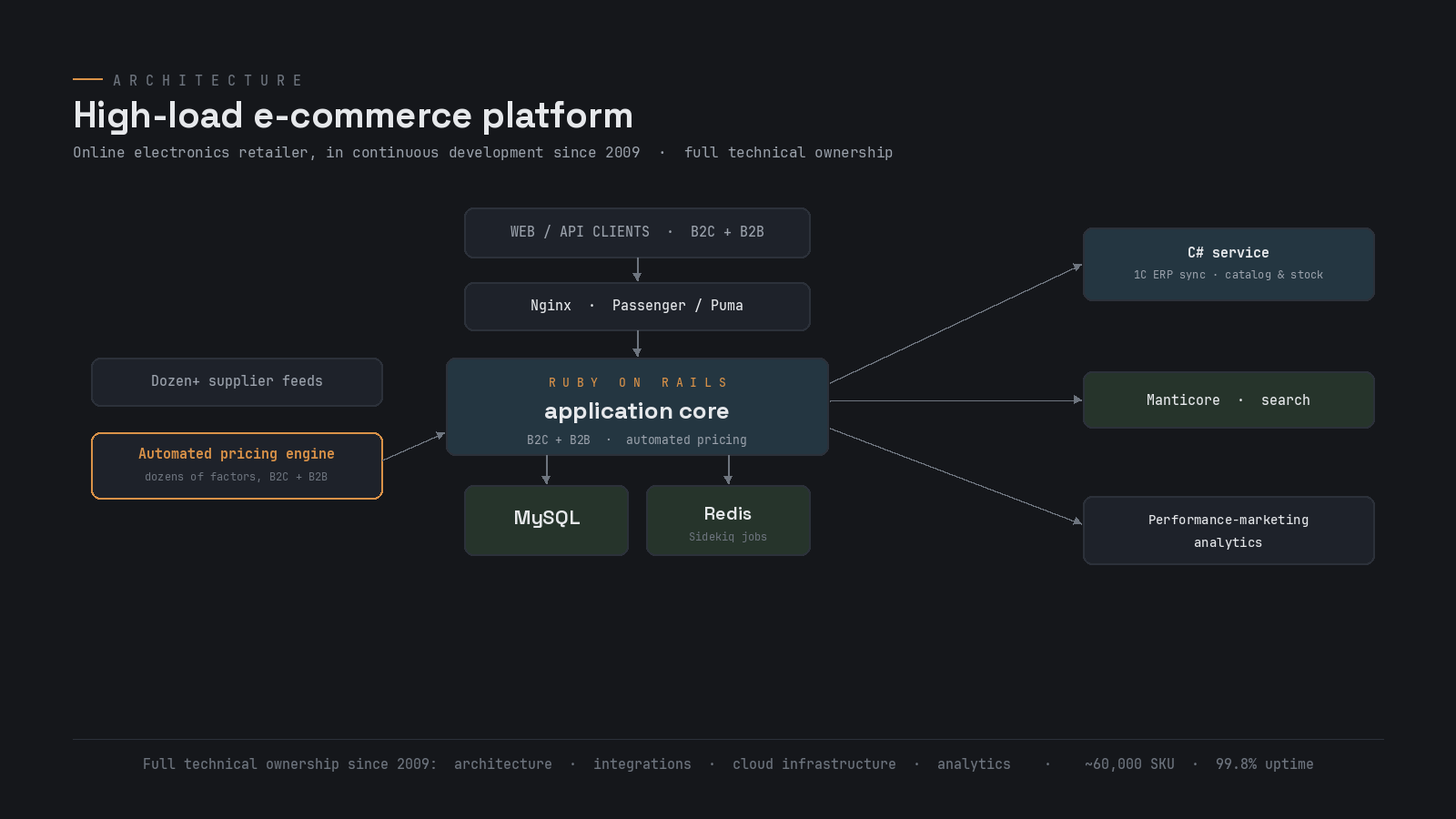The height and width of the screenshot is (819, 1456).
Task: Click the 'RUBY ON RAILS' label
Action: [x=637, y=383]
